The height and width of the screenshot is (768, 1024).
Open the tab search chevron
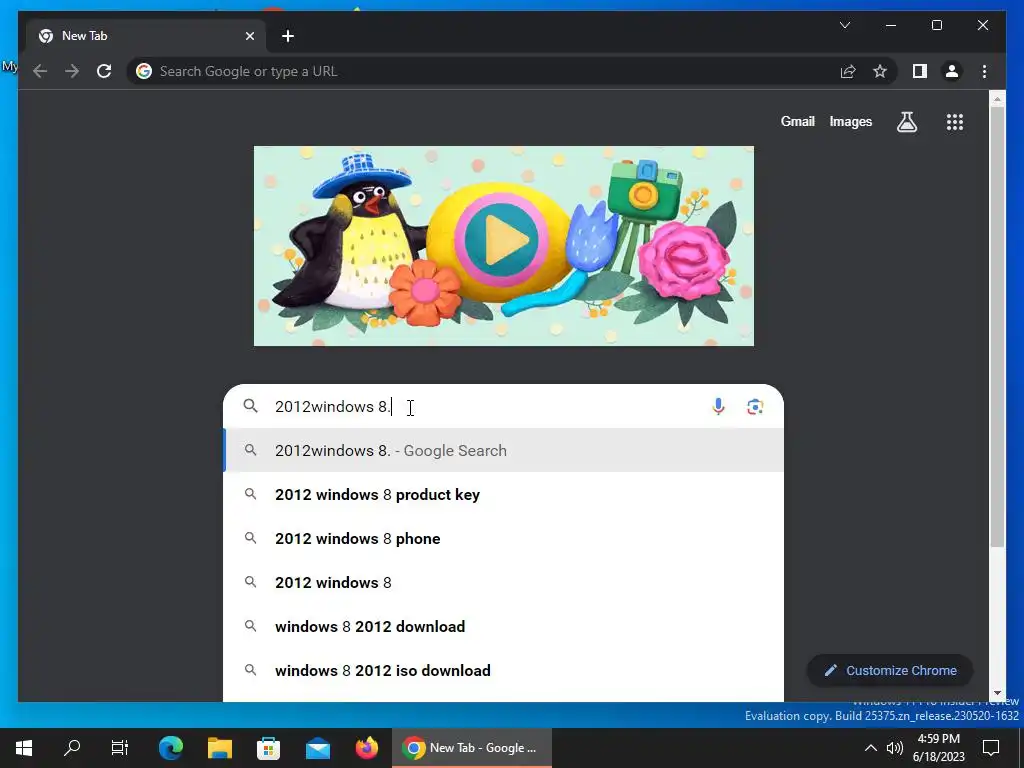coord(844,25)
